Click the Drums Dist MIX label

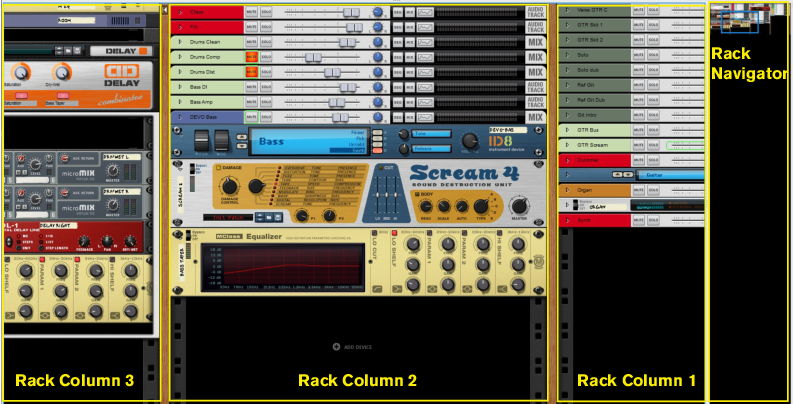coord(534,72)
